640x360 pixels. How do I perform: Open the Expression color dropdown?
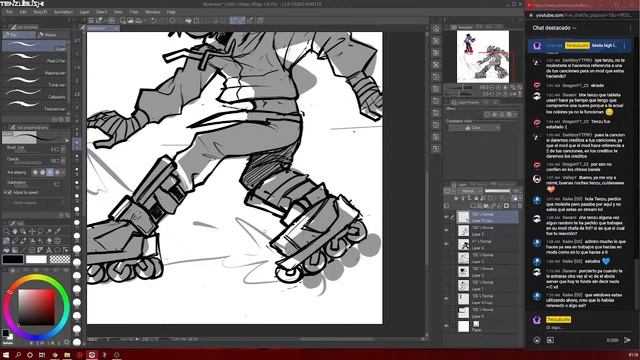[x=474, y=128]
